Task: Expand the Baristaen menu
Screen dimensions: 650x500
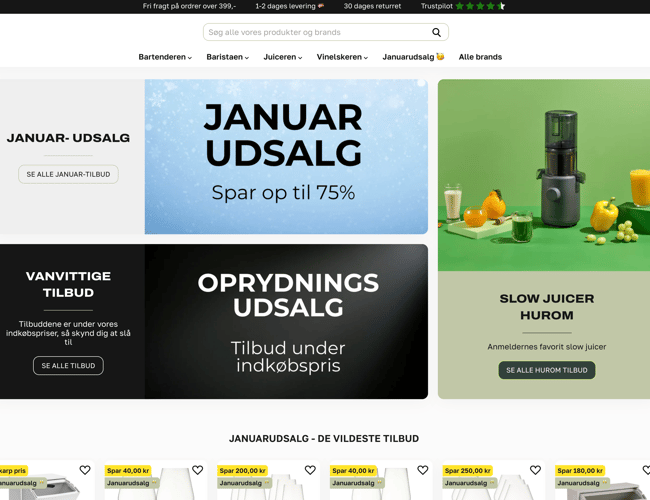Action: pos(228,57)
